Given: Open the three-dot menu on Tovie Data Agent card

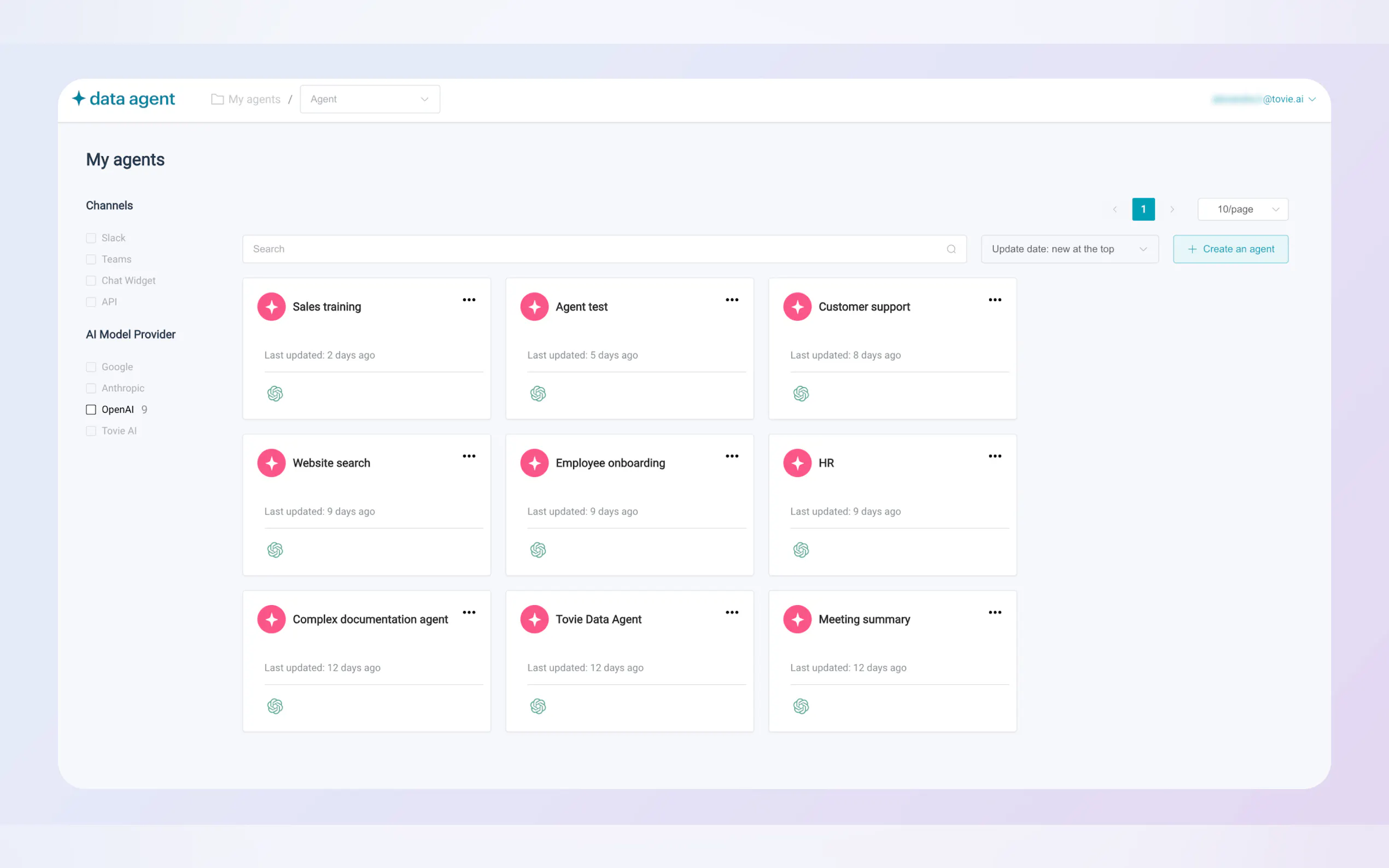Looking at the screenshot, I should click(x=732, y=613).
